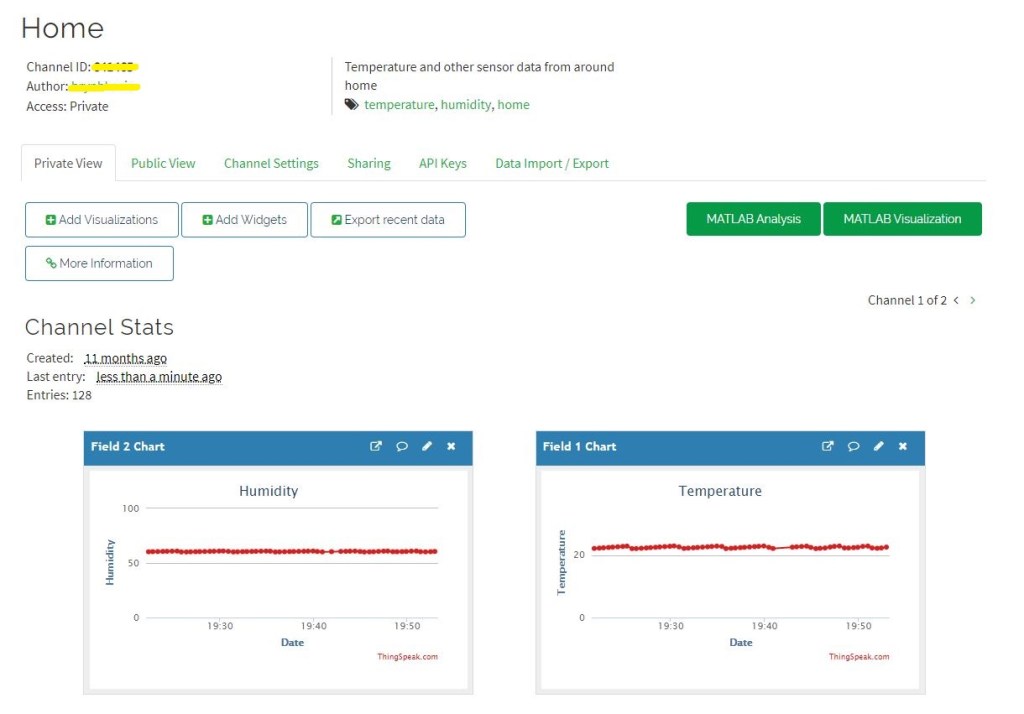Viewport: 1024px width, 714px height.
Task: Click the comment icon on Field 2 Chart
Action: point(402,447)
